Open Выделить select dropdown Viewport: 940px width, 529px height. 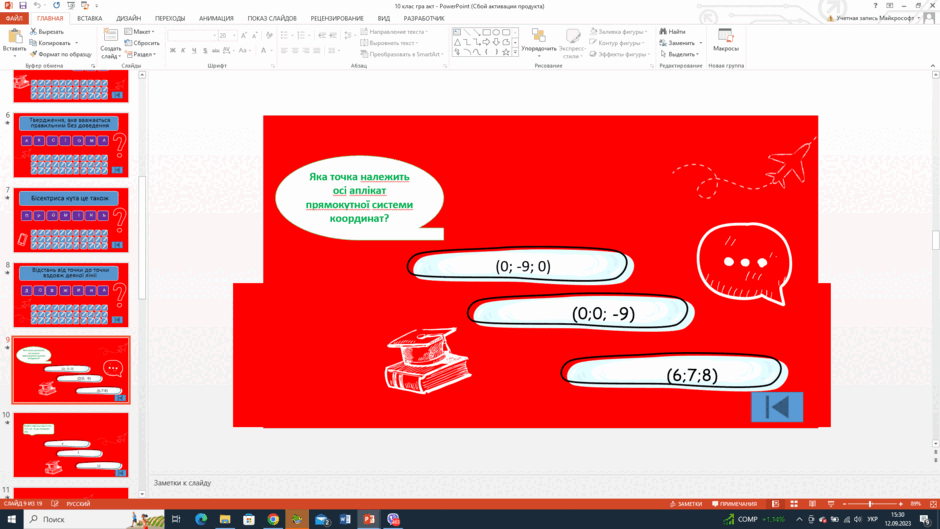[x=682, y=54]
